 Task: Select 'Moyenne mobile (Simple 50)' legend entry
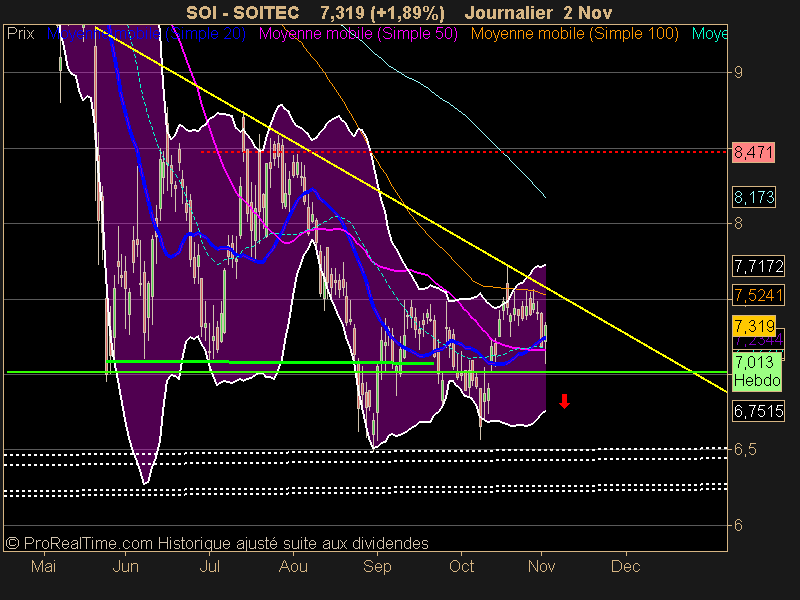(x=358, y=34)
